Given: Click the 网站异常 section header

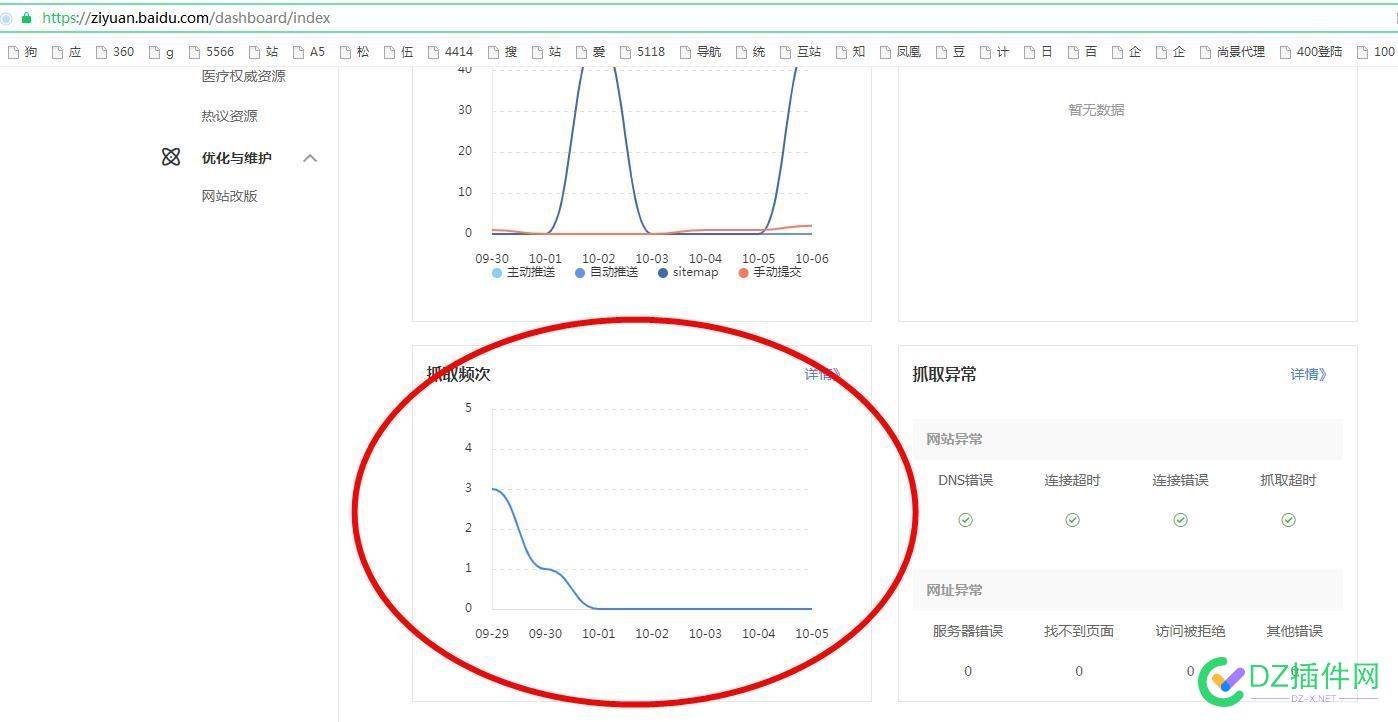Looking at the screenshot, I should pyautogui.click(x=1127, y=439).
